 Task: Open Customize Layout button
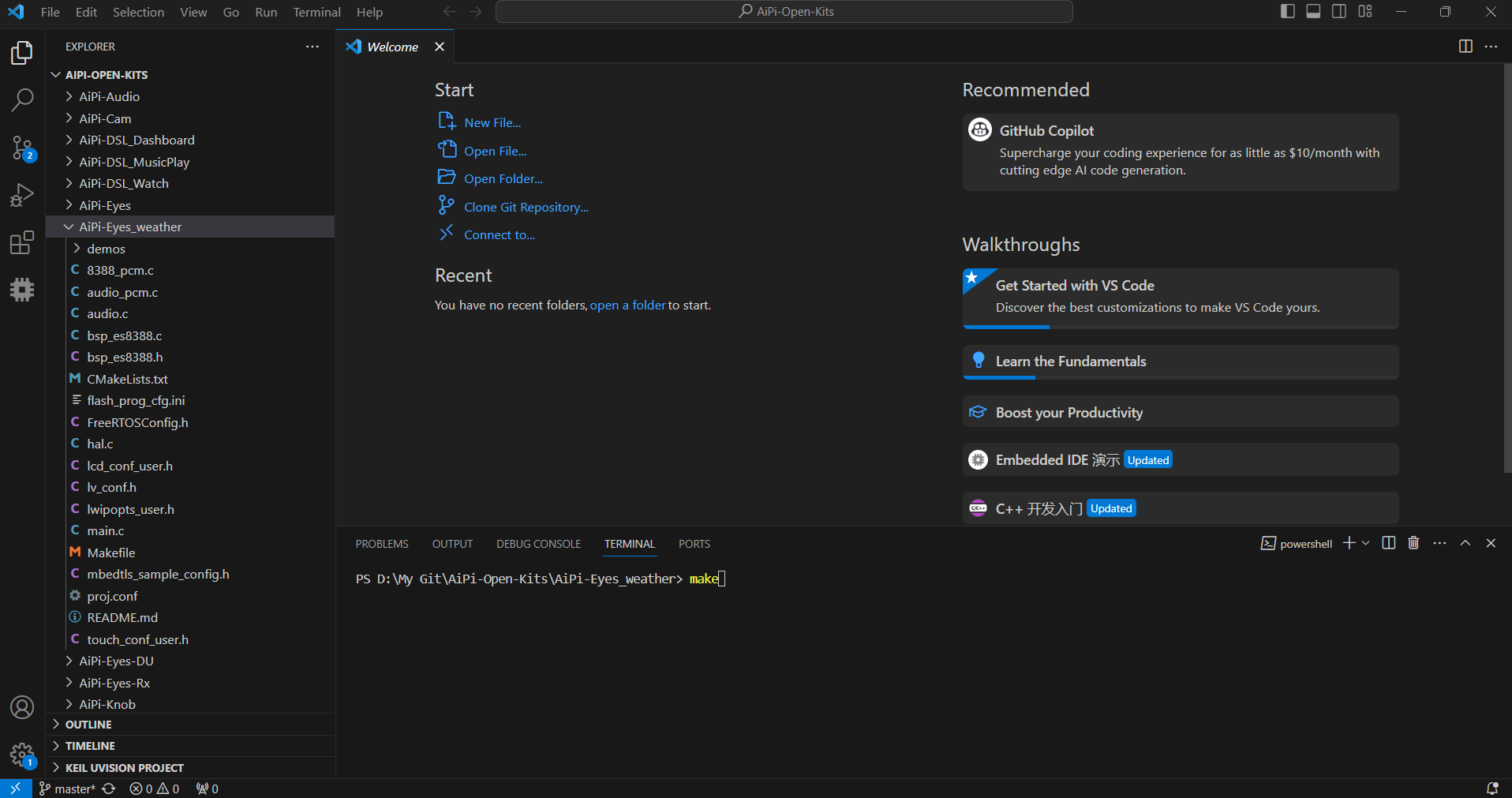pos(1365,12)
